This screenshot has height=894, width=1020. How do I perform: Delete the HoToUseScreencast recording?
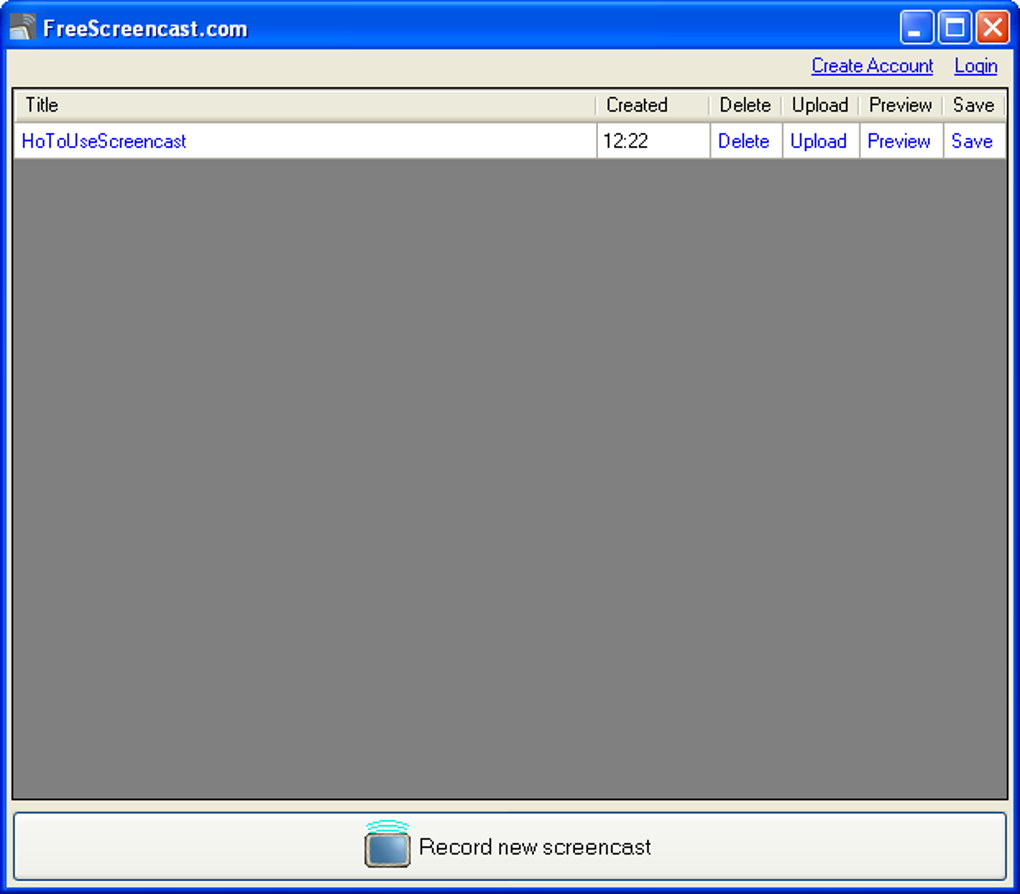tap(744, 141)
